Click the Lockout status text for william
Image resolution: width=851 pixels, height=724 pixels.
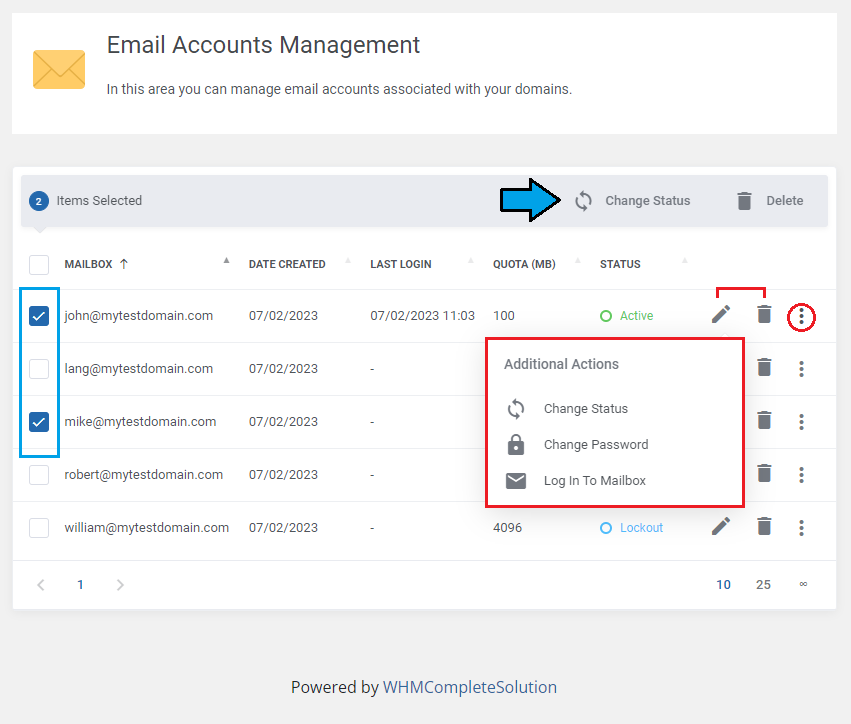point(641,528)
